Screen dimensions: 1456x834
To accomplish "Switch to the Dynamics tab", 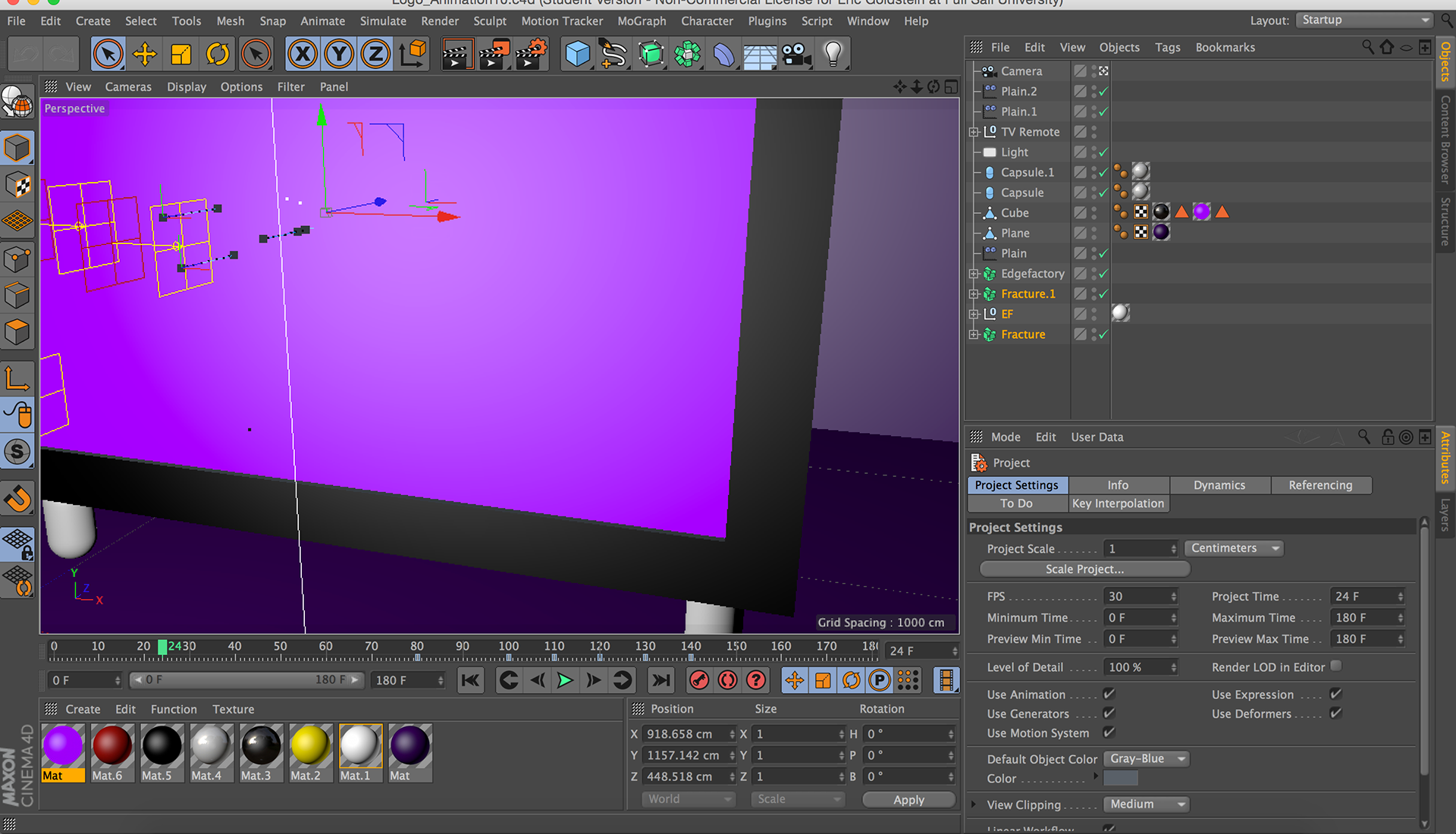I will click(1219, 485).
